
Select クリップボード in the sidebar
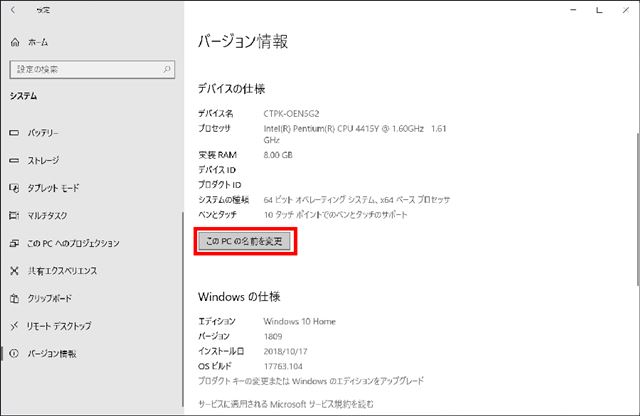pyautogui.click(x=49, y=298)
